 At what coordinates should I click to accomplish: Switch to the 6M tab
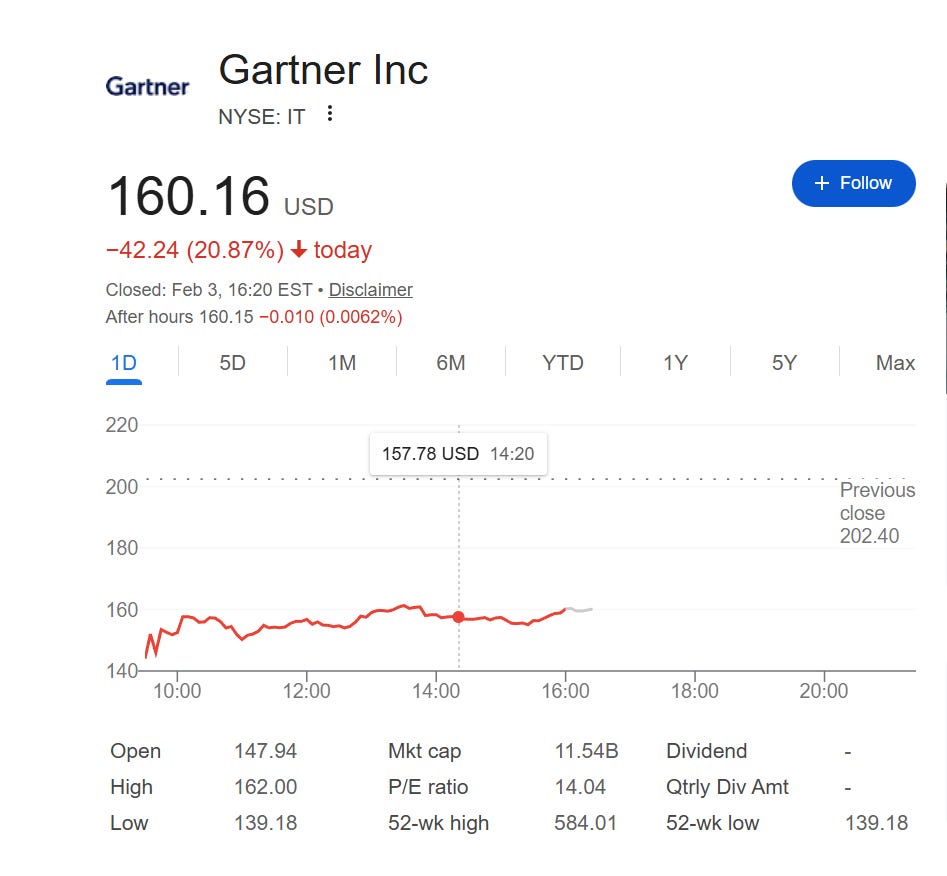(x=451, y=363)
